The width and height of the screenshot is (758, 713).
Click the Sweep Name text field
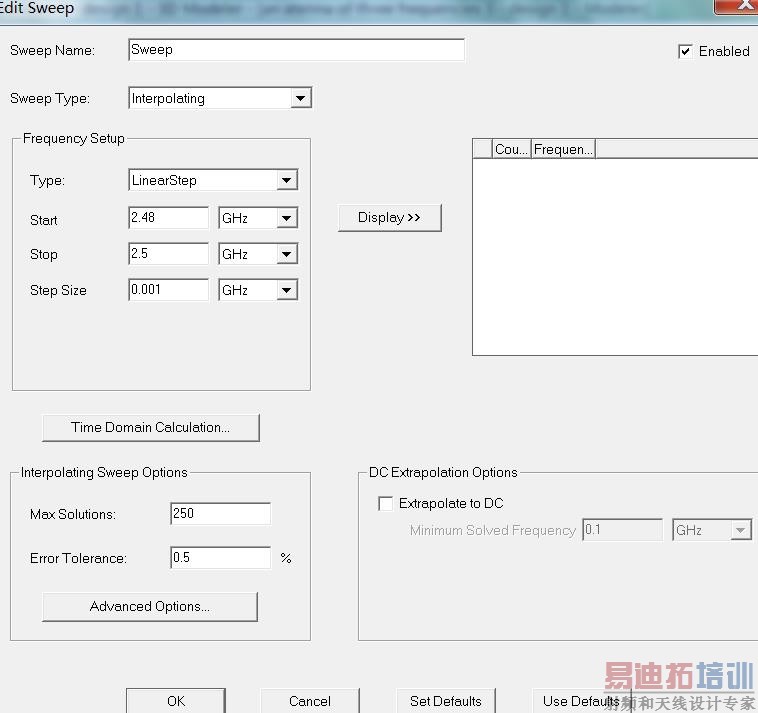296,50
